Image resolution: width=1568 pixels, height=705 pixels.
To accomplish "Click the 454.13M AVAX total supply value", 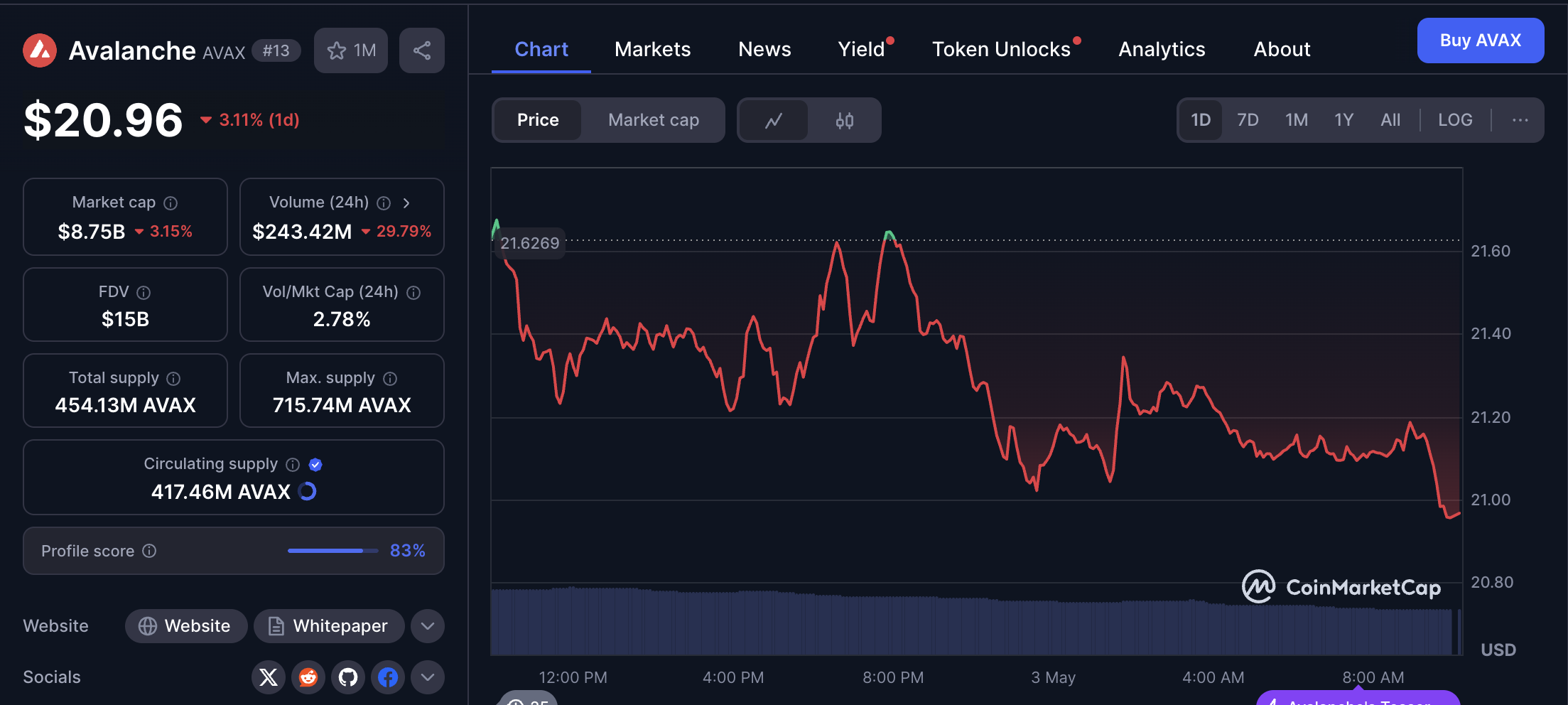I will click(125, 405).
